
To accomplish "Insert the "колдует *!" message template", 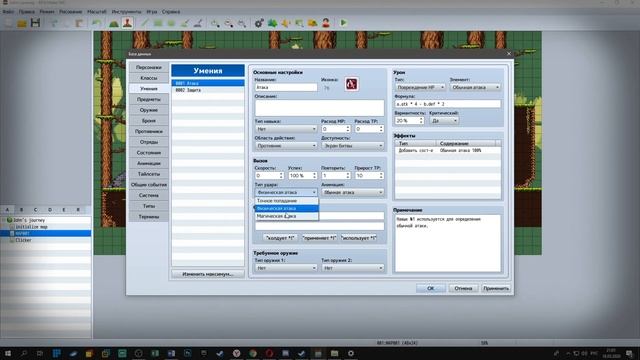I will tap(280, 238).
